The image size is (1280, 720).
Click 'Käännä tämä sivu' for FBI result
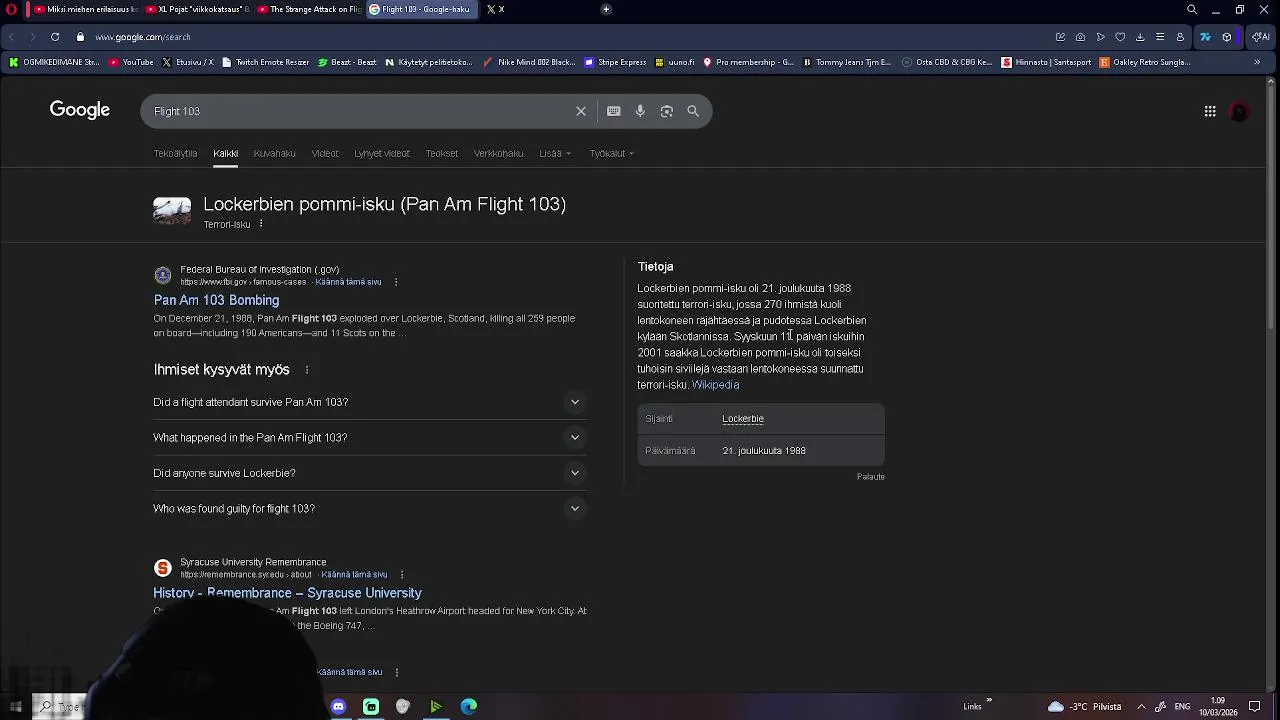(348, 282)
